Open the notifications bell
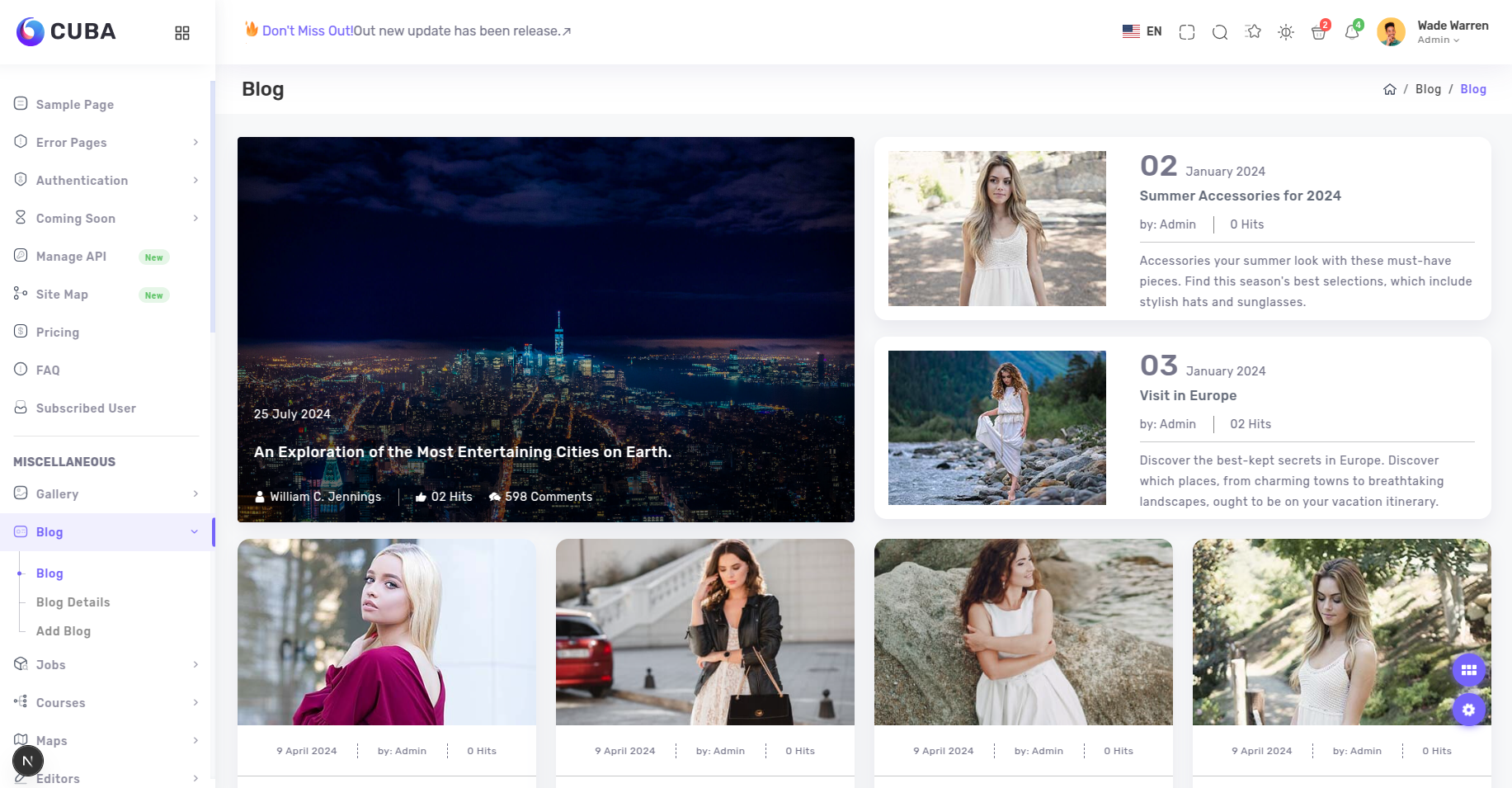This screenshot has height=788, width=1512. [x=1351, y=32]
